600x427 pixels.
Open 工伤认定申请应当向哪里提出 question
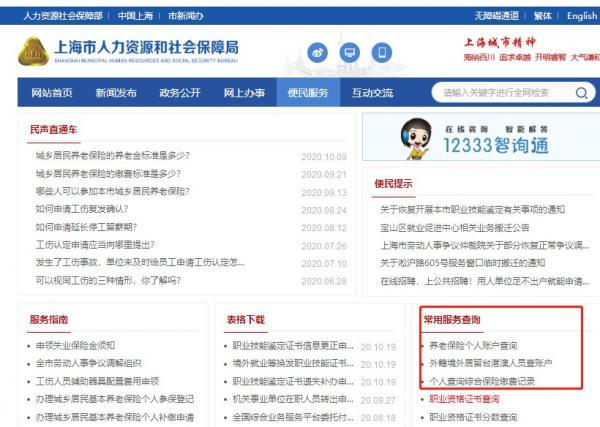[95, 244]
